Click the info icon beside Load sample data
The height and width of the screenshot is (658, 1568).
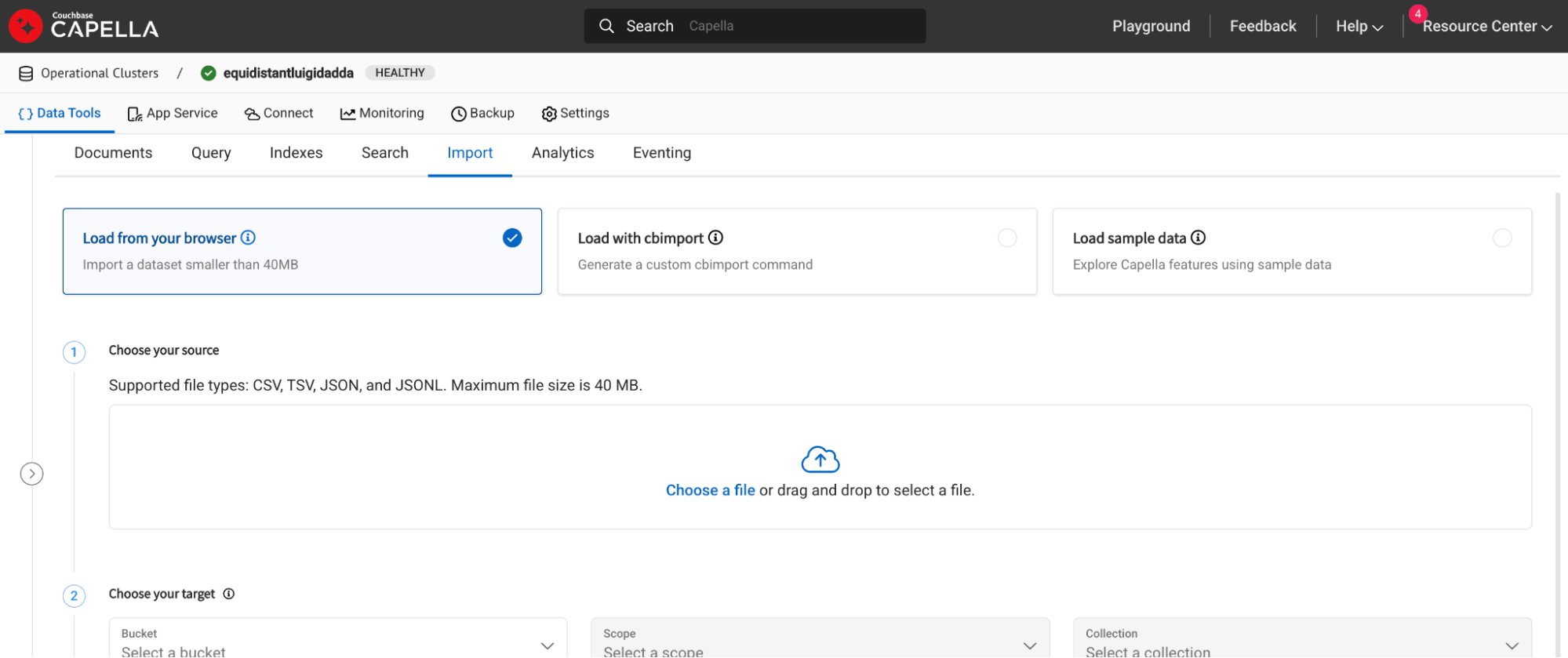click(1198, 238)
